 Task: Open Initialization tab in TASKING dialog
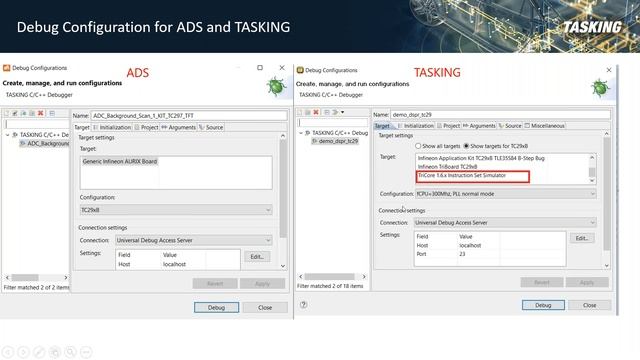coord(416,126)
